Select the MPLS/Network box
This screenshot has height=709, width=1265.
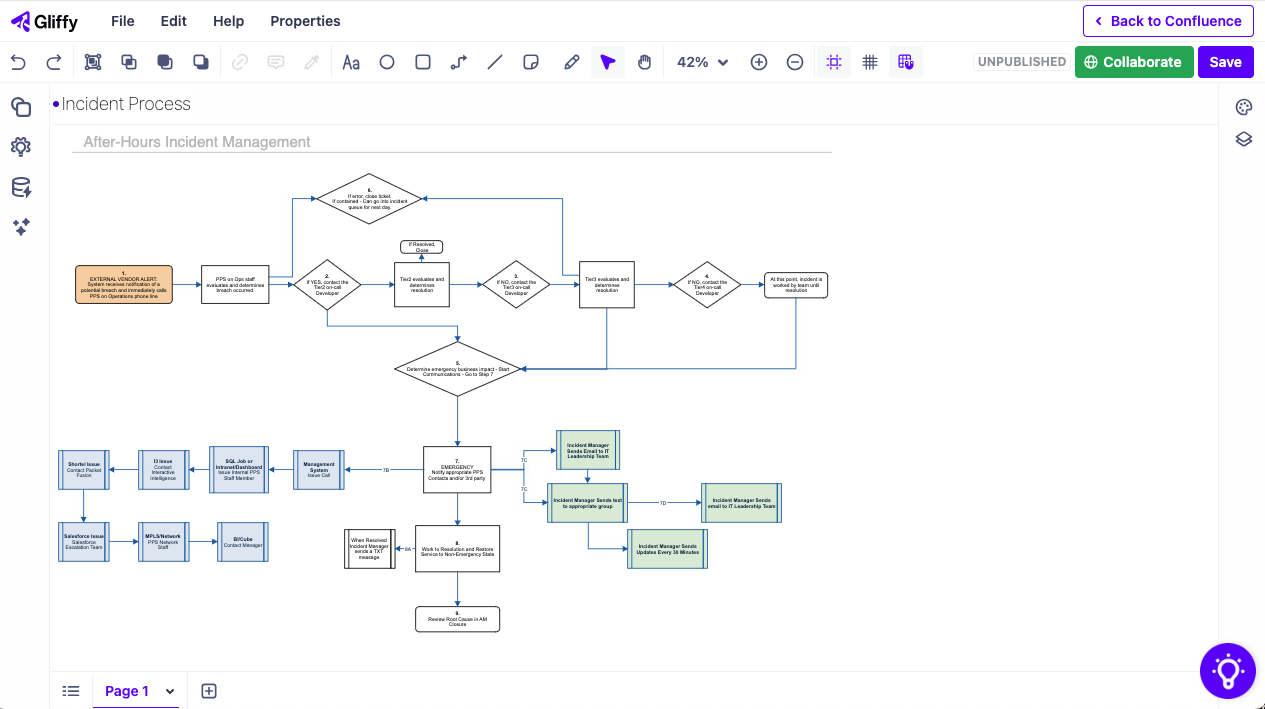pos(163,542)
